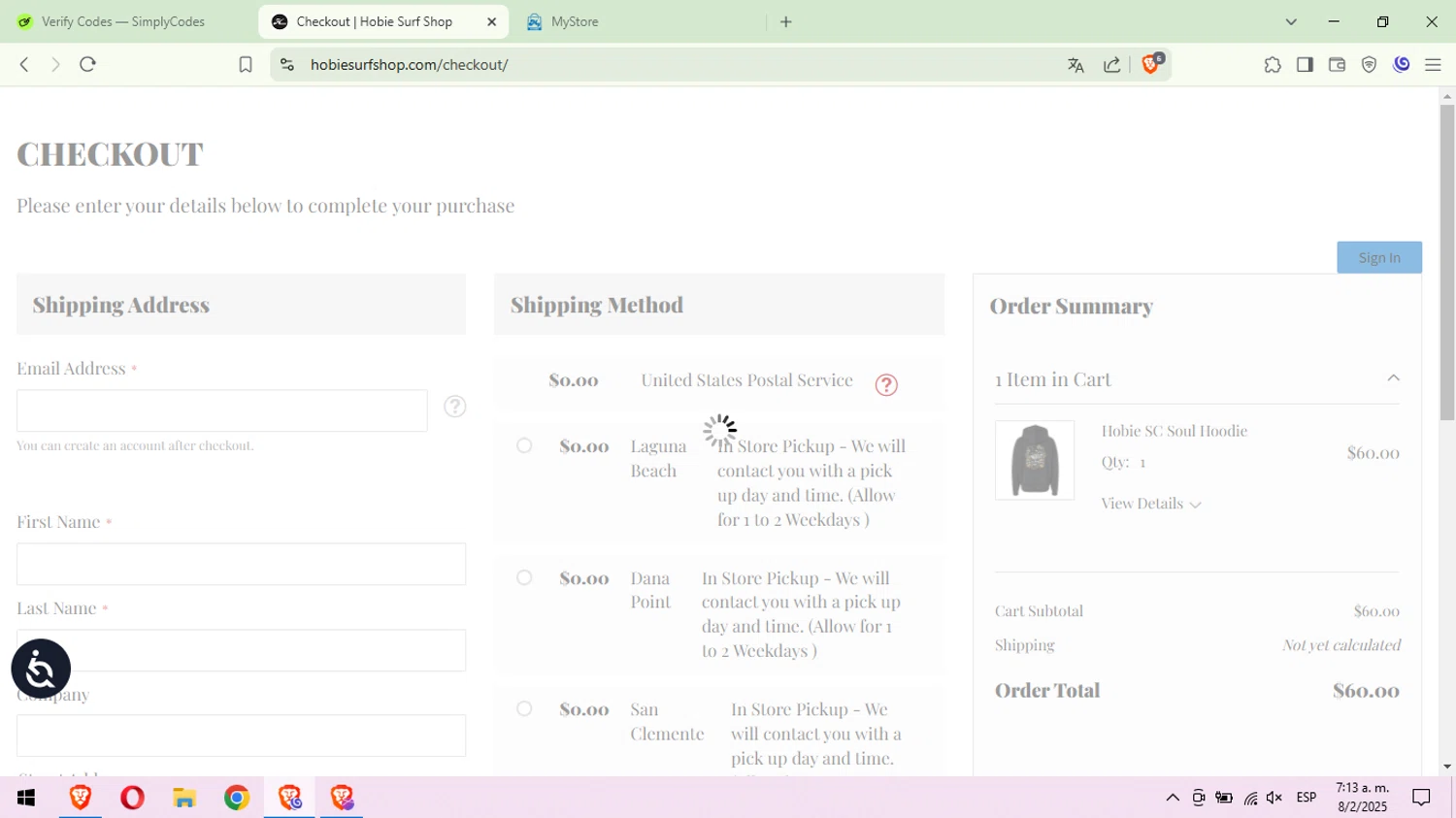1456x818 pixels.
Task: Click the ESP language indicator
Action: pos(1307,798)
